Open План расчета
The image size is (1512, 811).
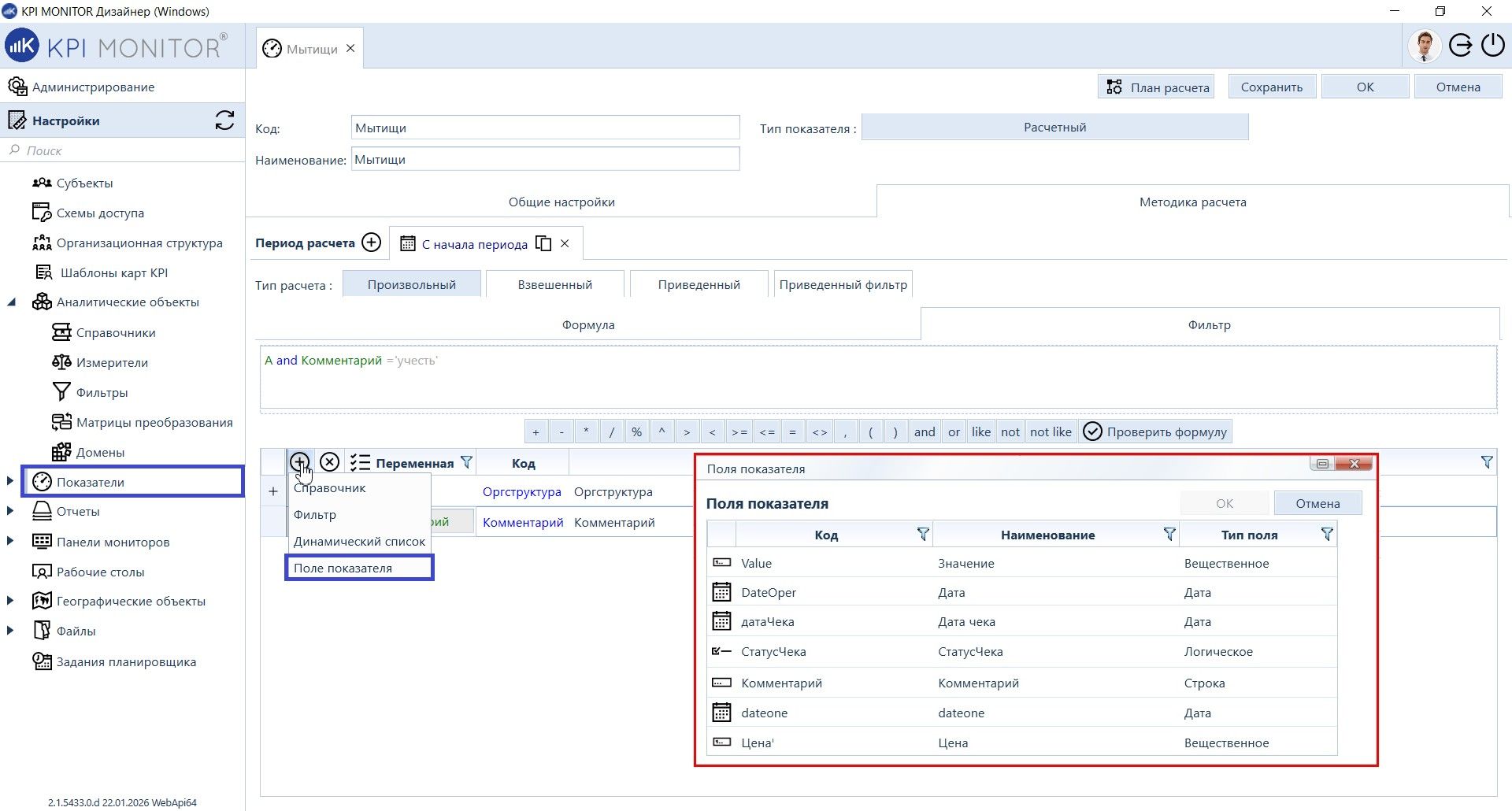click(1157, 87)
